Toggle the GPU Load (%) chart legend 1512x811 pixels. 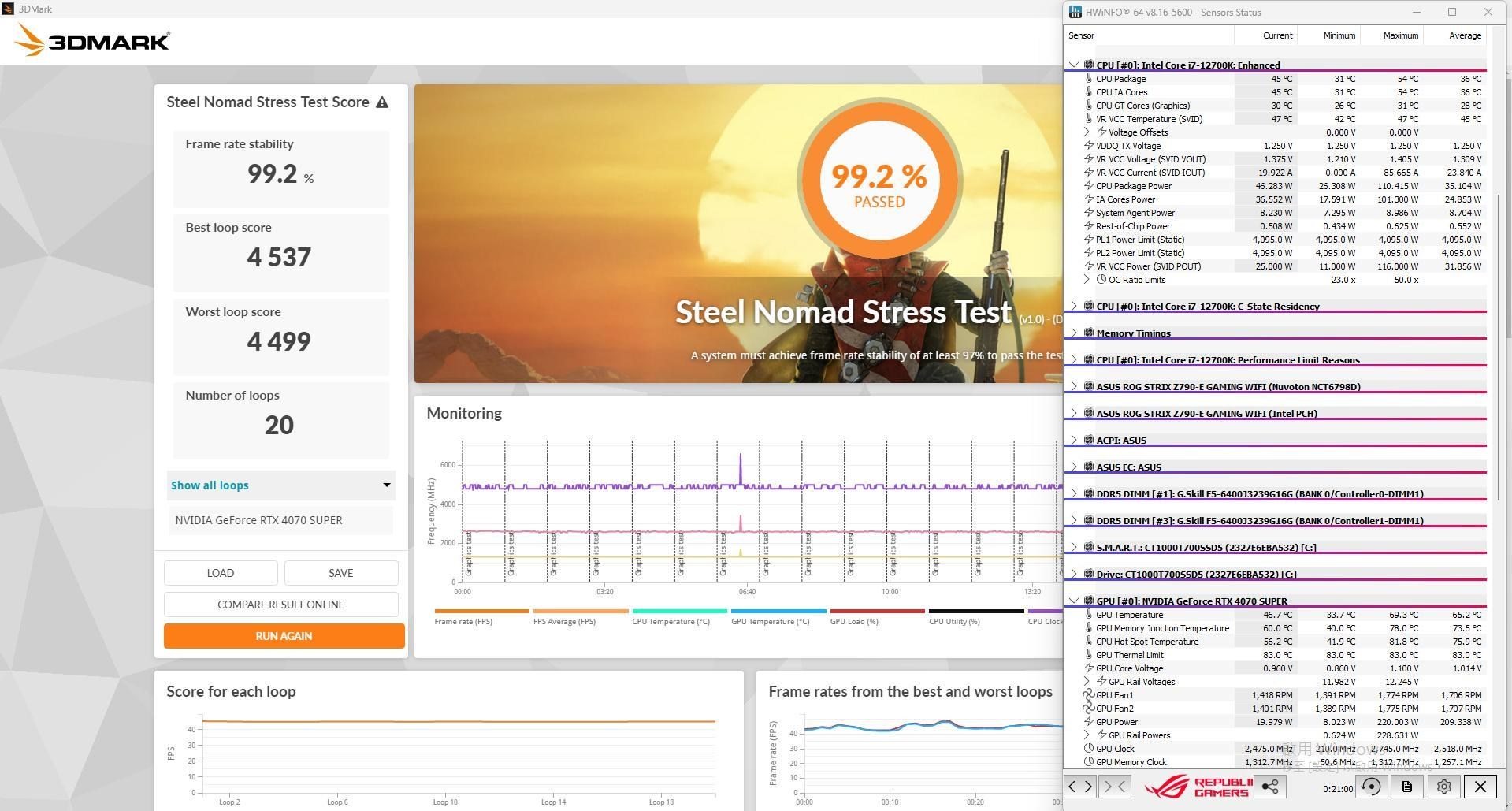(x=877, y=616)
